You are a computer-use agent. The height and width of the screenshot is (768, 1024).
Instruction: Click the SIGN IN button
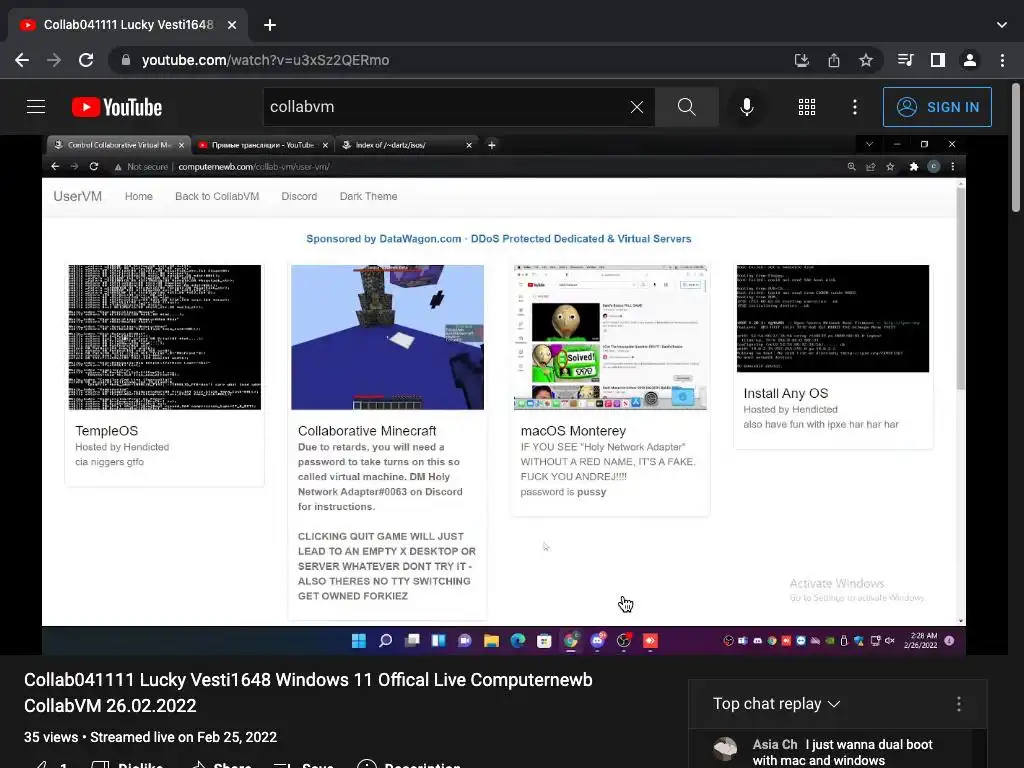(937, 107)
